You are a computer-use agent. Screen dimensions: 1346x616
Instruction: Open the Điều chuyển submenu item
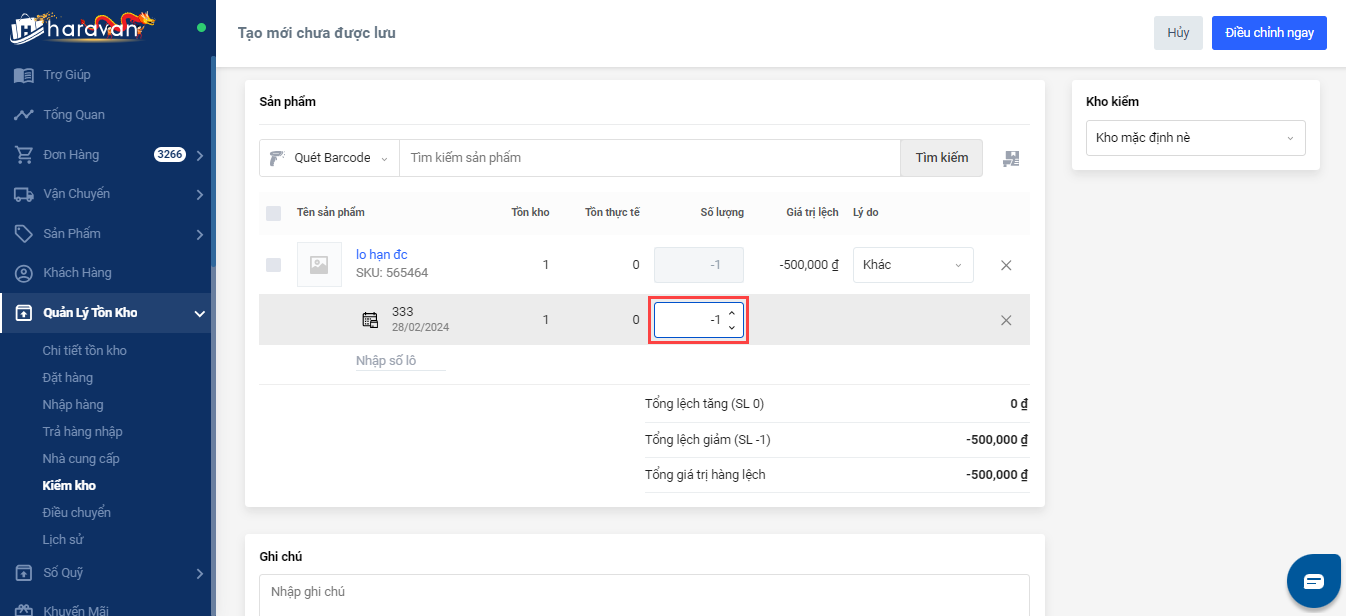76,513
